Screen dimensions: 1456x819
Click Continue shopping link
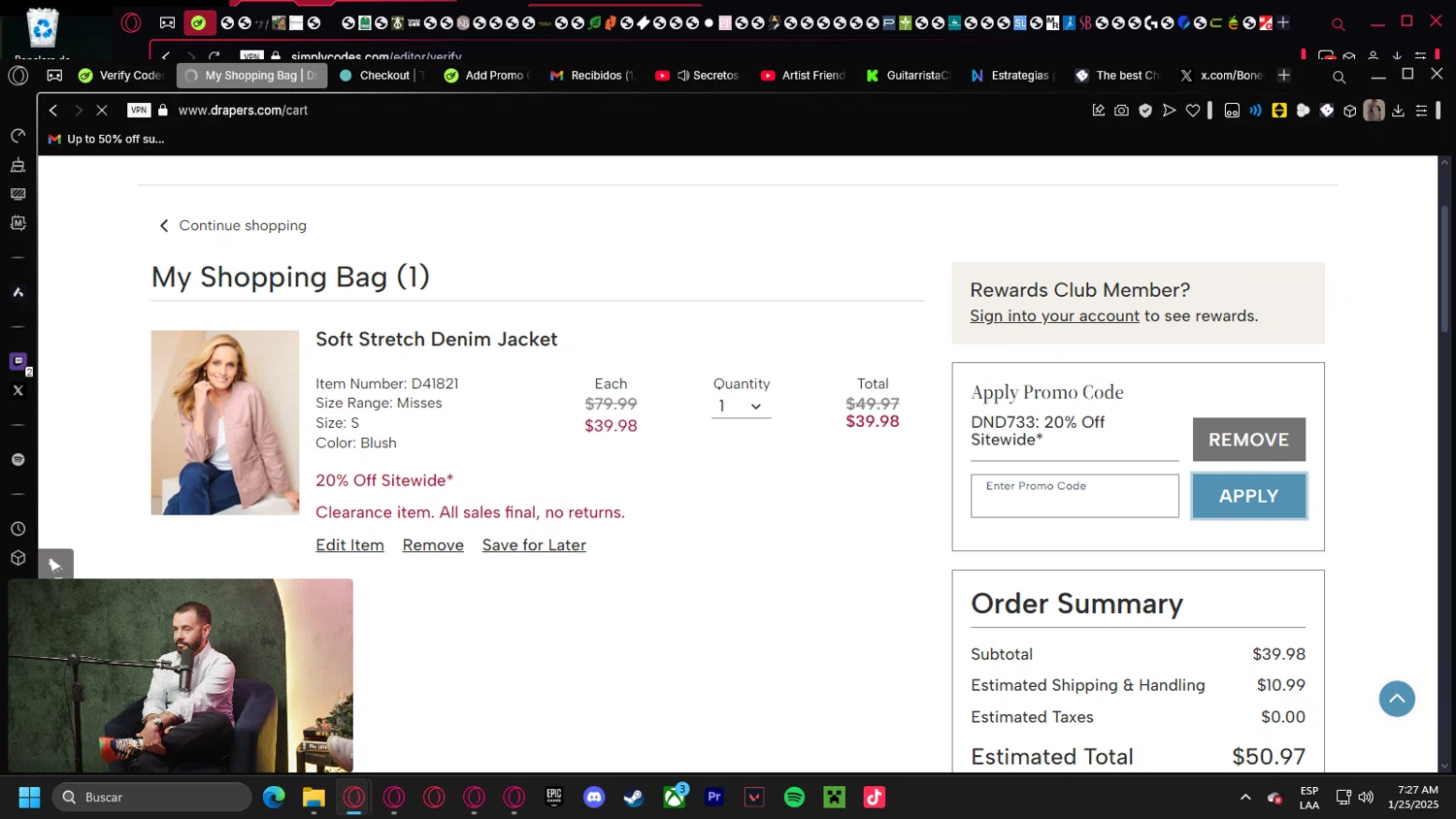233,225
